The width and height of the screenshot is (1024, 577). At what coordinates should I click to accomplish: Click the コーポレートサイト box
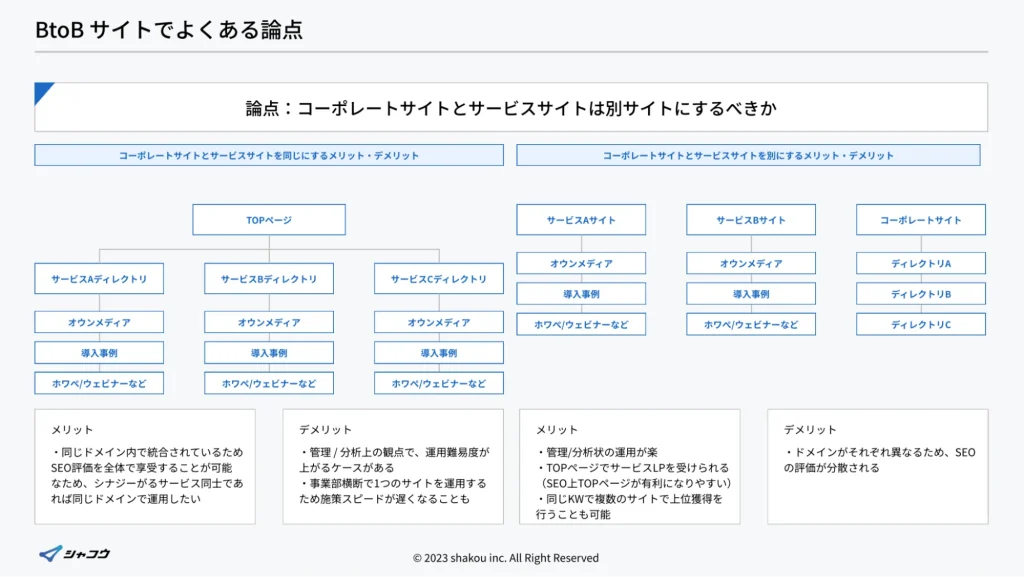[921, 220]
